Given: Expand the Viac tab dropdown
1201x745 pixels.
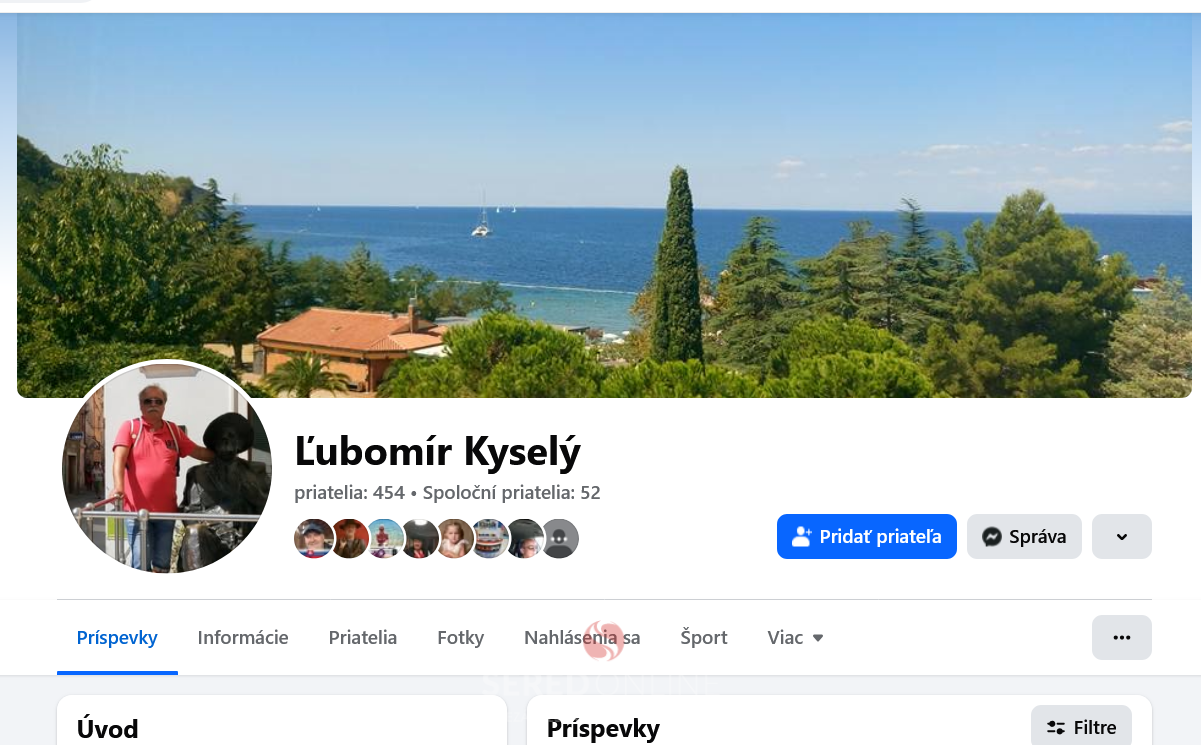Looking at the screenshot, I should [796, 637].
